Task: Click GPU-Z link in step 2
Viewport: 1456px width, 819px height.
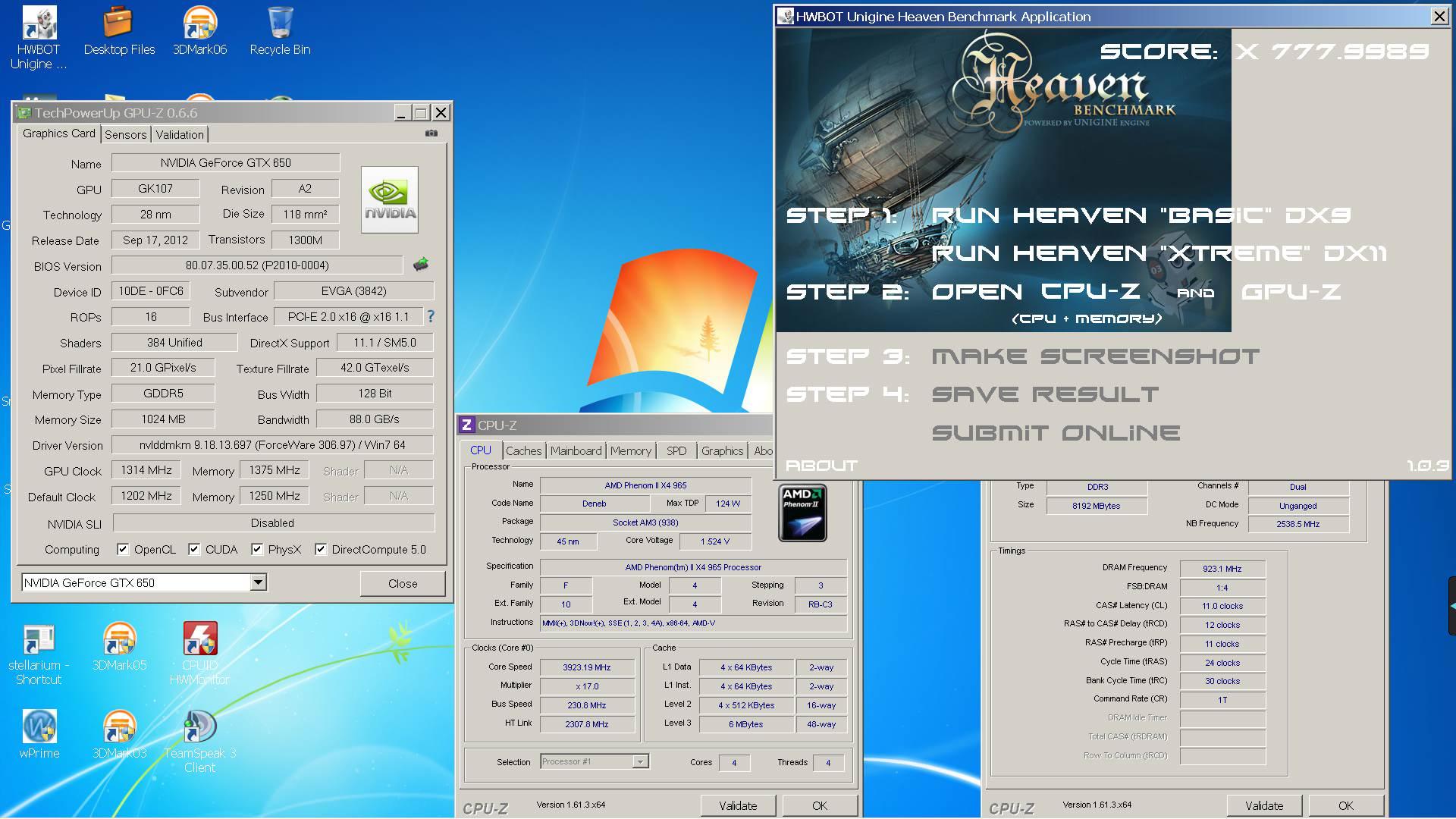Action: [x=1291, y=292]
